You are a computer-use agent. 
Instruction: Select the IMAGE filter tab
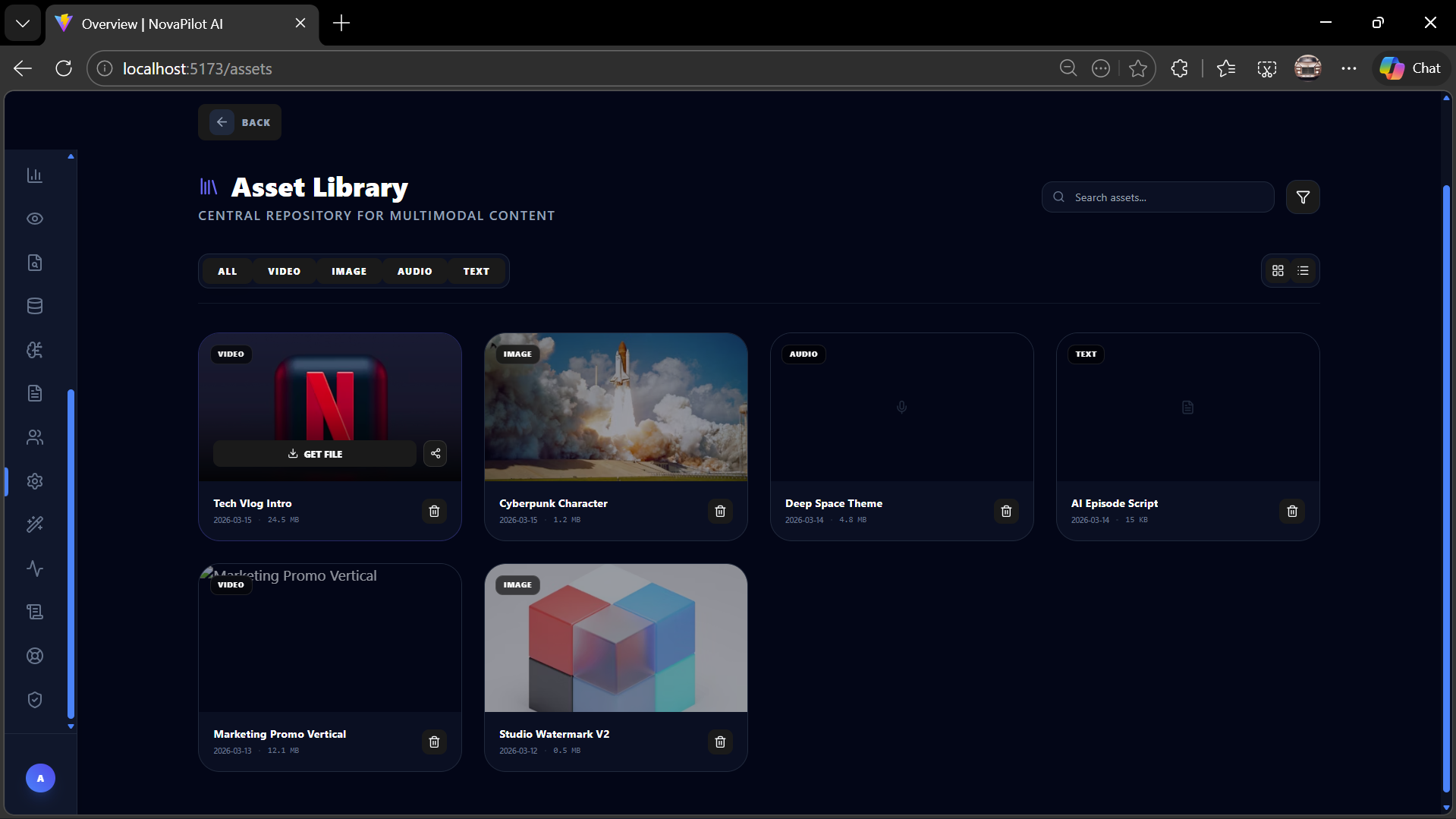point(349,271)
